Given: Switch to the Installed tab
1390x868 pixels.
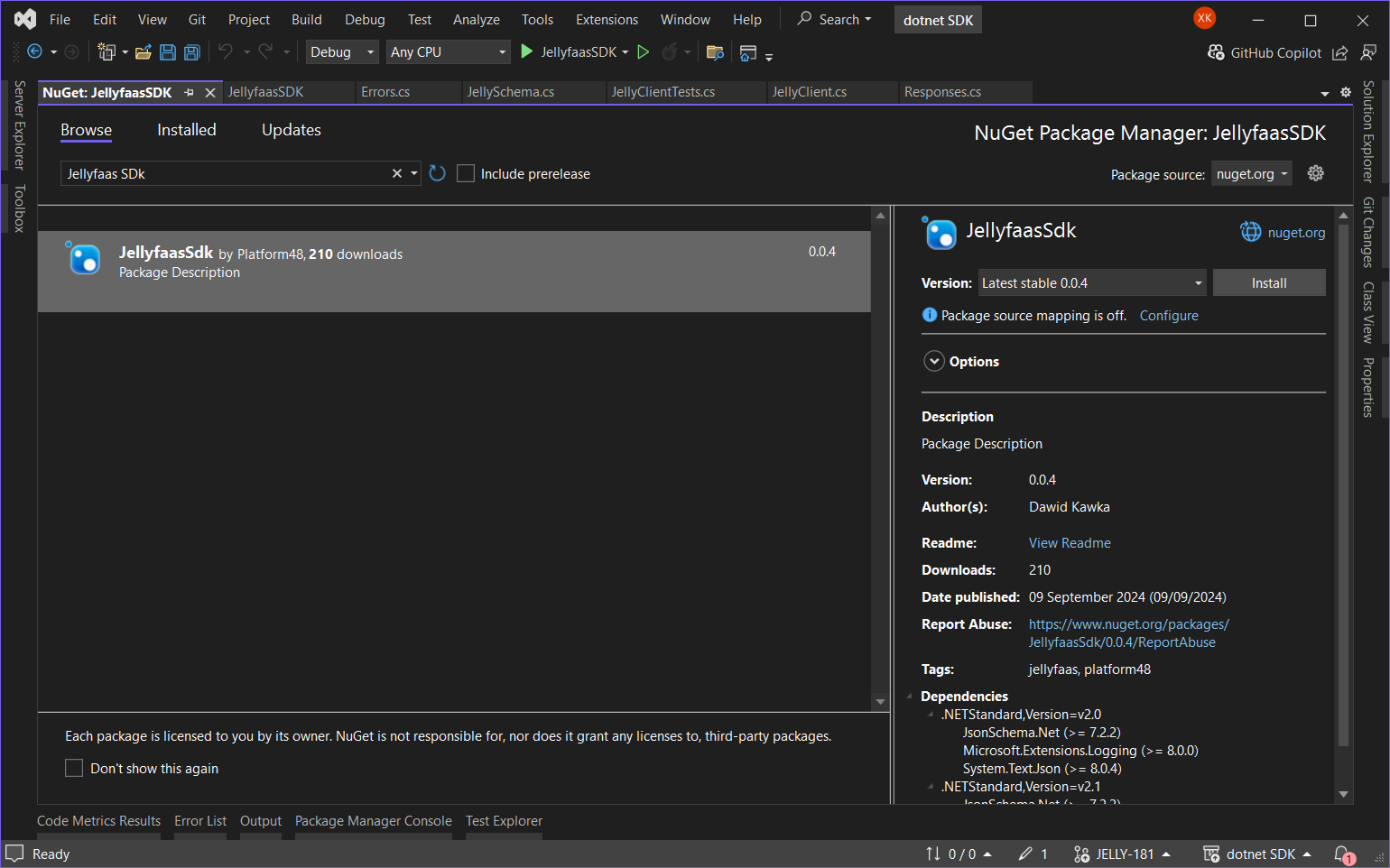Looking at the screenshot, I should (187, 130).
